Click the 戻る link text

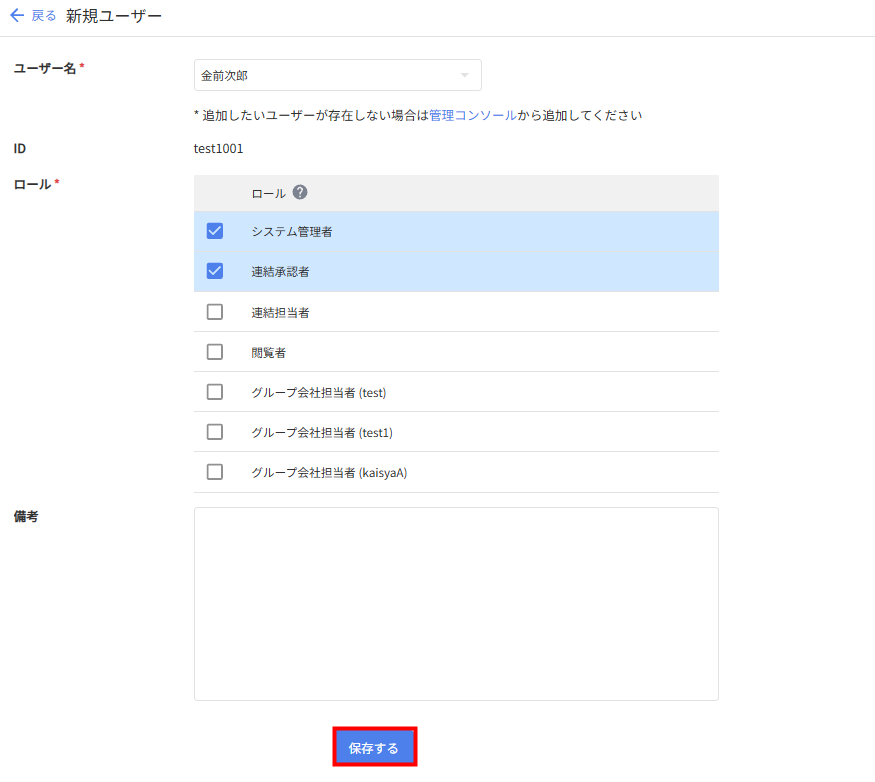tap(43, 16)
